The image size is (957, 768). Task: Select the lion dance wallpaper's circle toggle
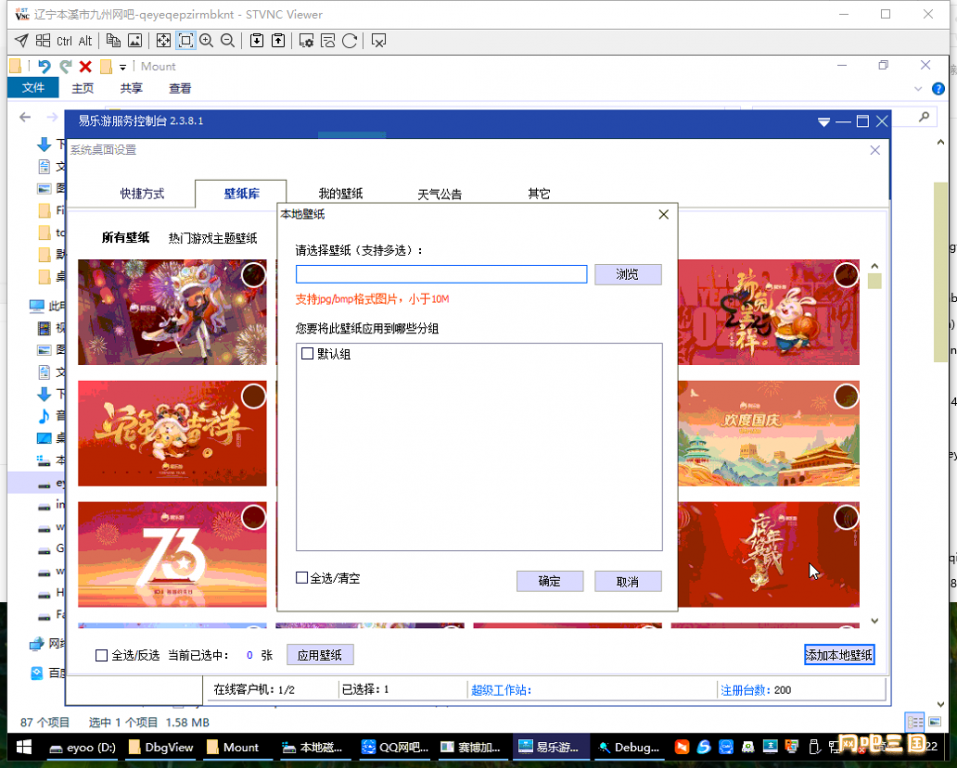(253, 275)
